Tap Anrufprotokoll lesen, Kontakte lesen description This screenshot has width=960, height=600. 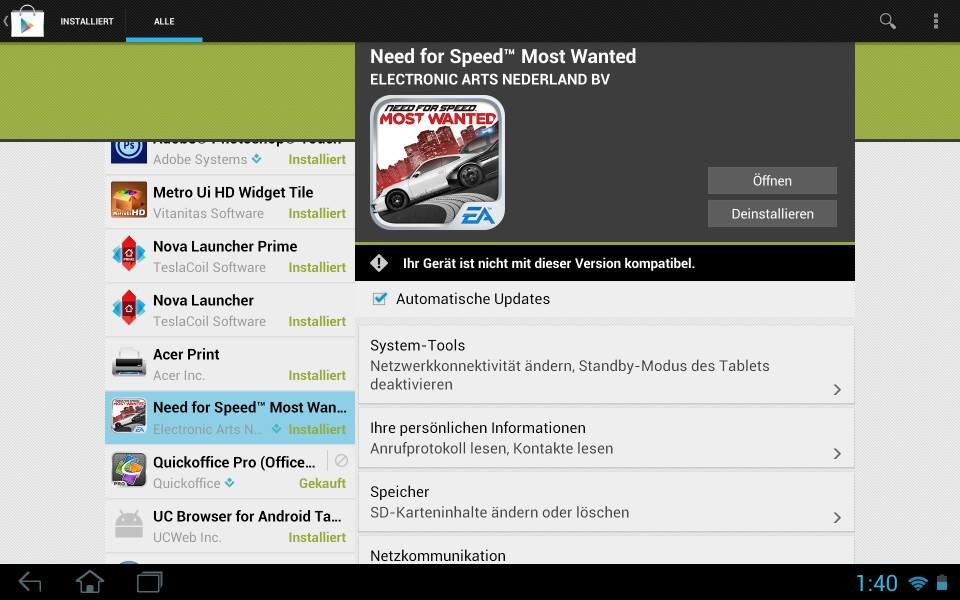tap(492, 449)
